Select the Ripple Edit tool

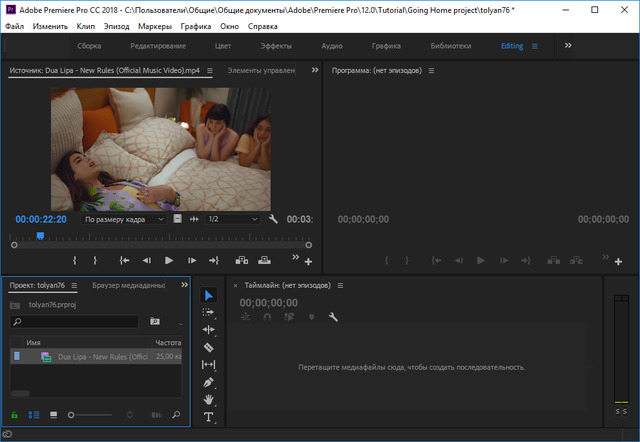(209, 329)
